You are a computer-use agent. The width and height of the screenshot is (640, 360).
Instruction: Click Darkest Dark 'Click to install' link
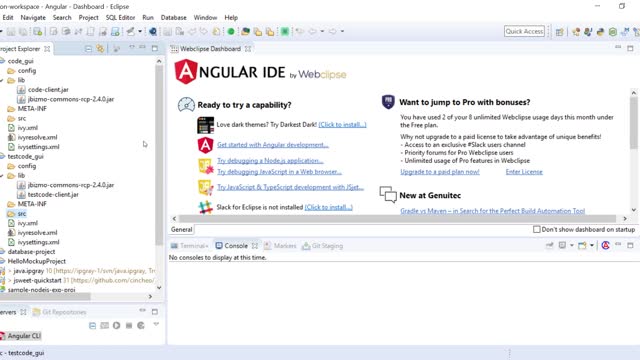tap(342, 124)
